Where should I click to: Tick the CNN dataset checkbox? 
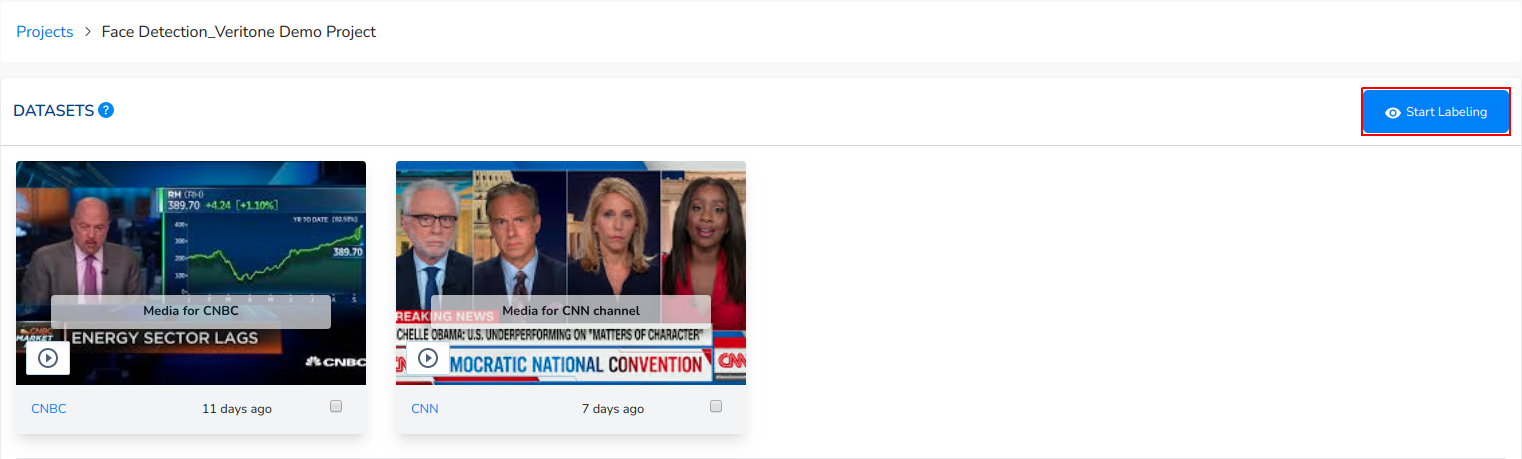[716, 406]
